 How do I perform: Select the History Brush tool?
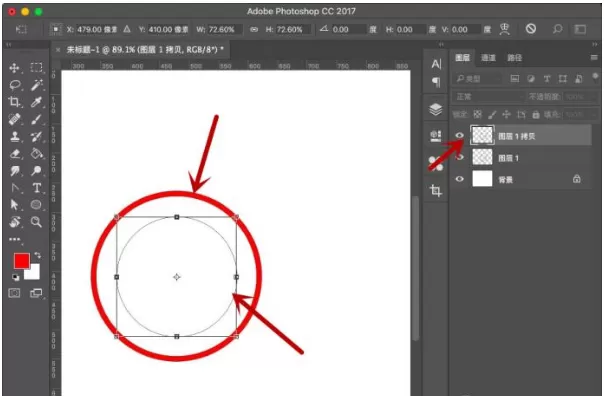tap(37, 136)
